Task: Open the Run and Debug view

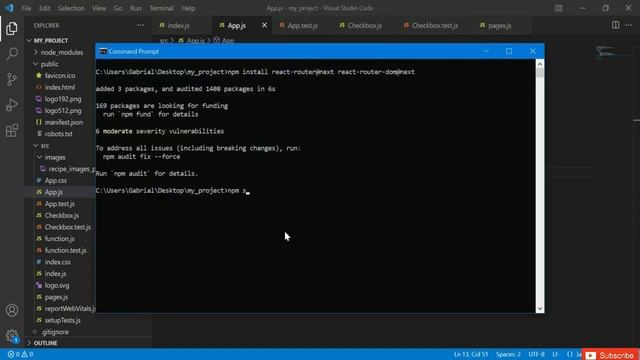Action: click(12, 105)
